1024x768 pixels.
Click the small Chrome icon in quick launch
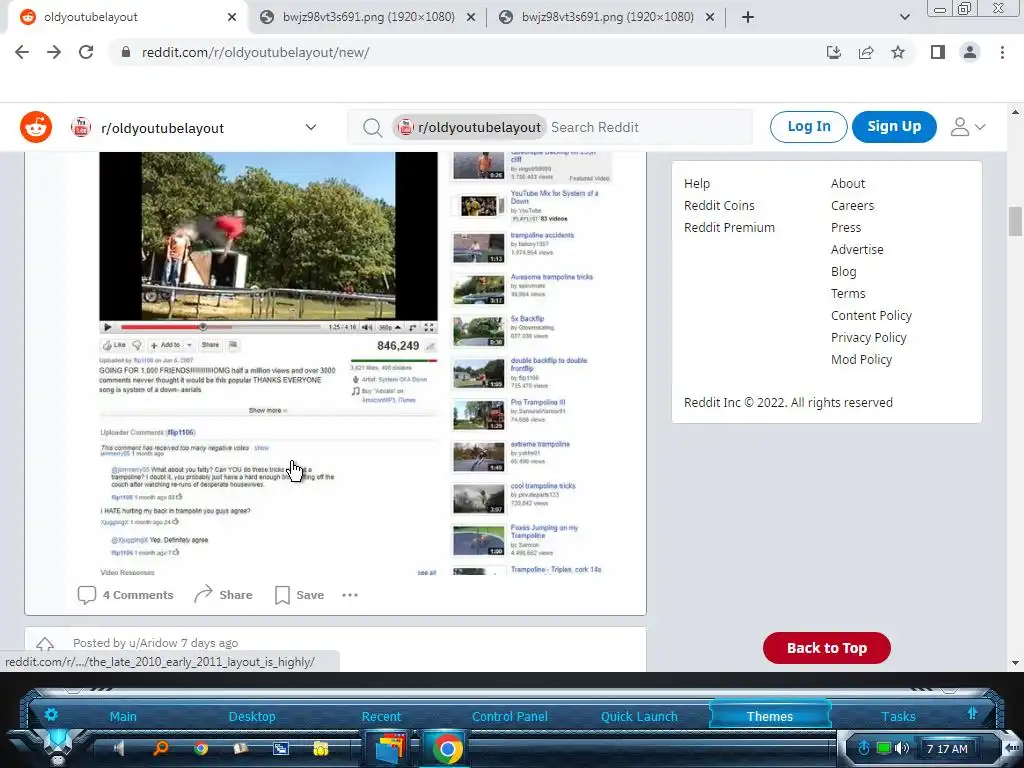click(x=200, y=748)
